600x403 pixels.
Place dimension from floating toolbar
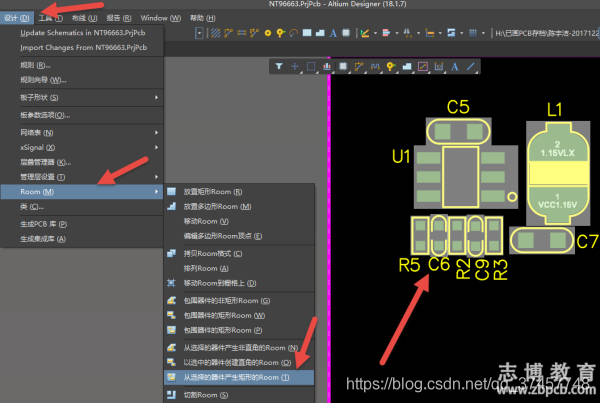click(x=439, y=66)
